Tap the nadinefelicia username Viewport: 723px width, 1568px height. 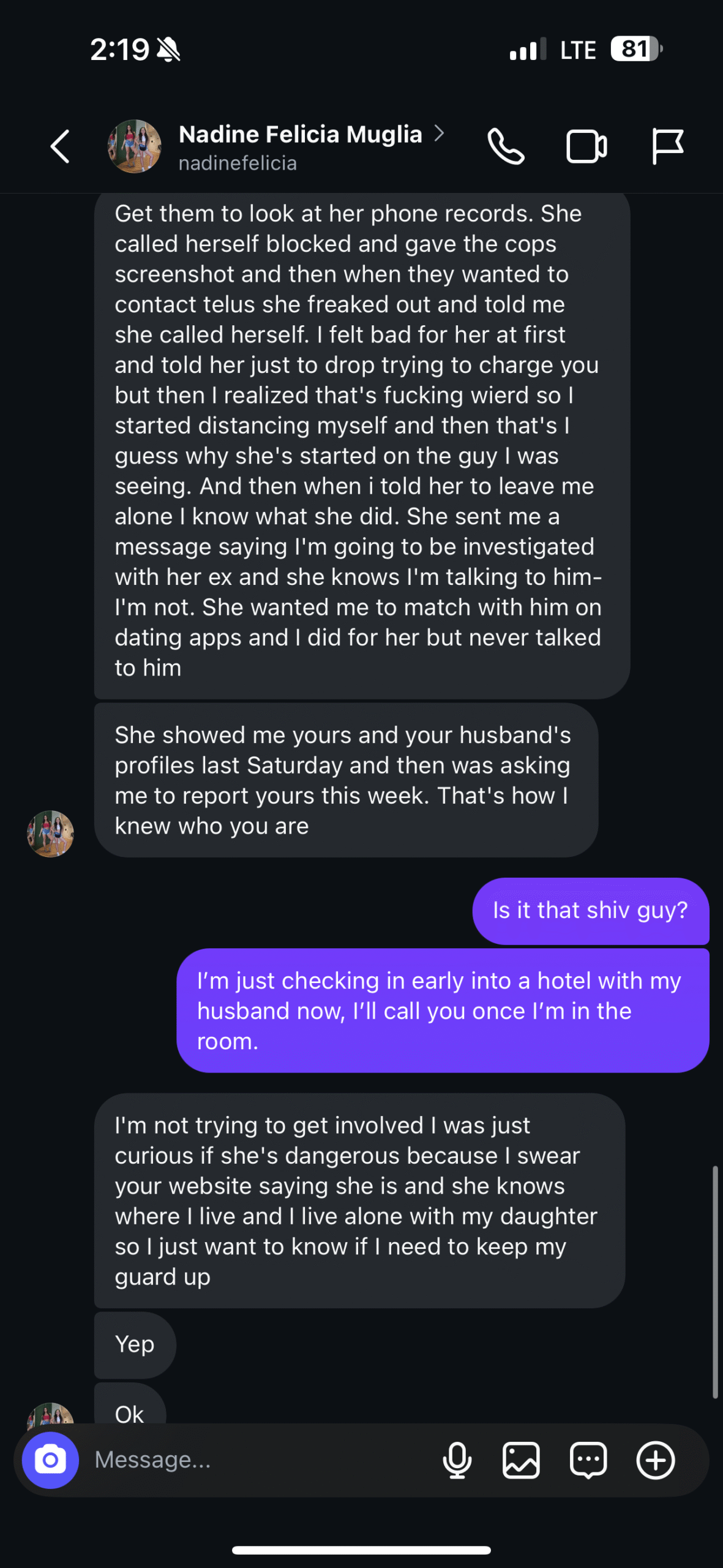point(238,163)
